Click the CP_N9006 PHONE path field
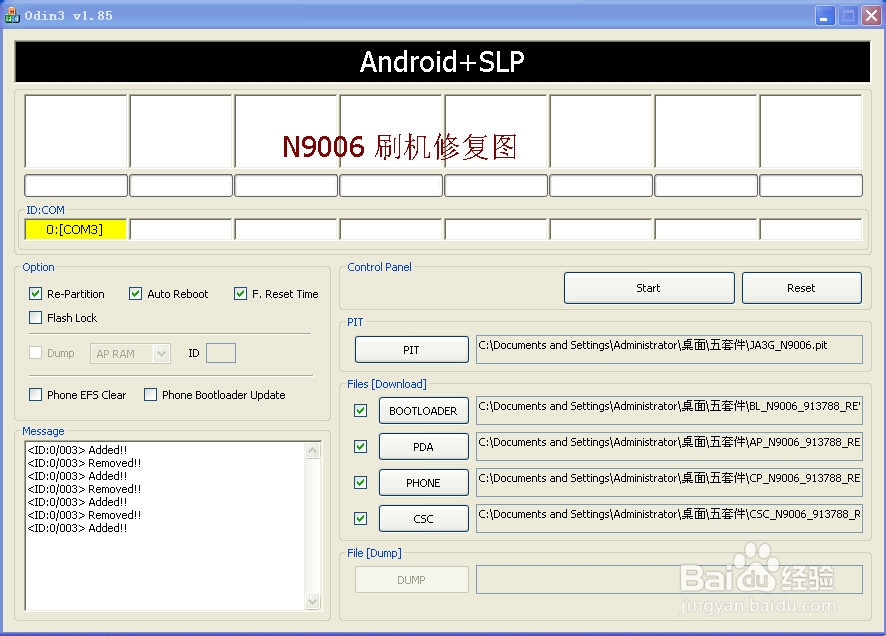 coord(669,482)
